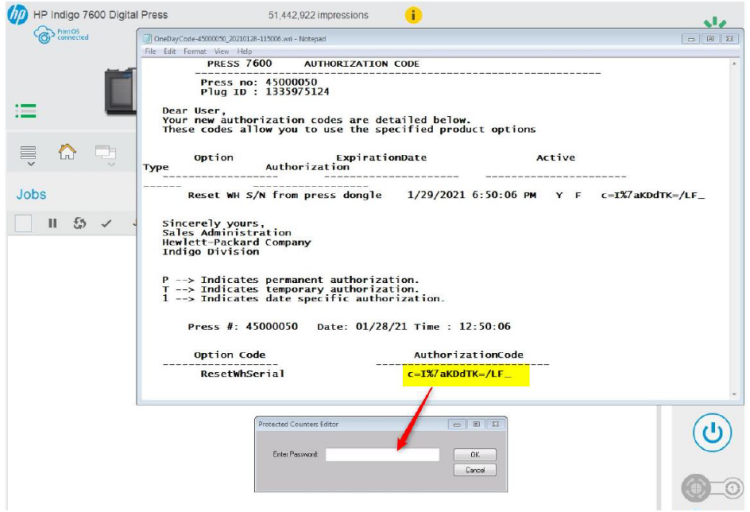Click the green status indicator at top right
Screen dimensions: 750x512
click(x=715, y=22)
